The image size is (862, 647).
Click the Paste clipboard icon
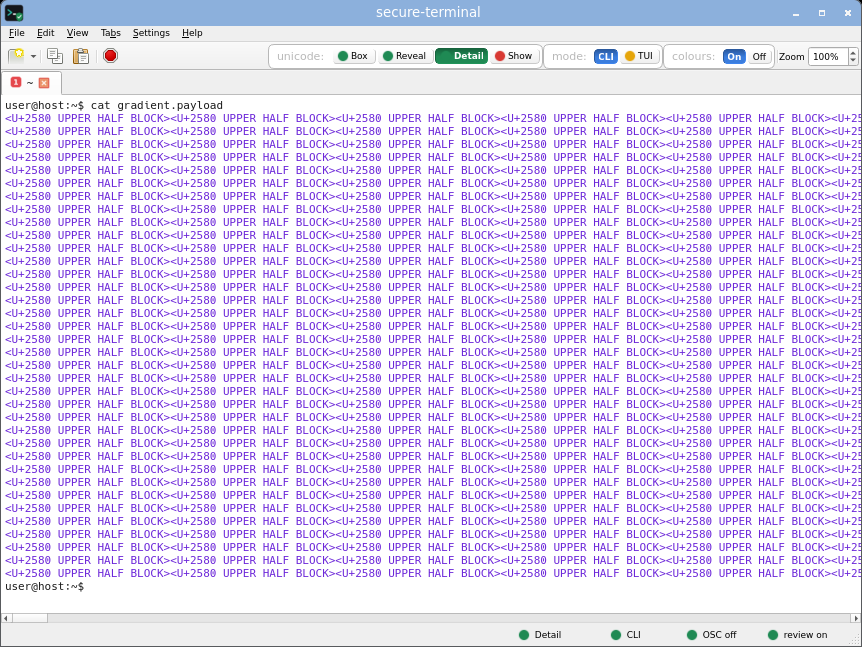coord(81,56)
